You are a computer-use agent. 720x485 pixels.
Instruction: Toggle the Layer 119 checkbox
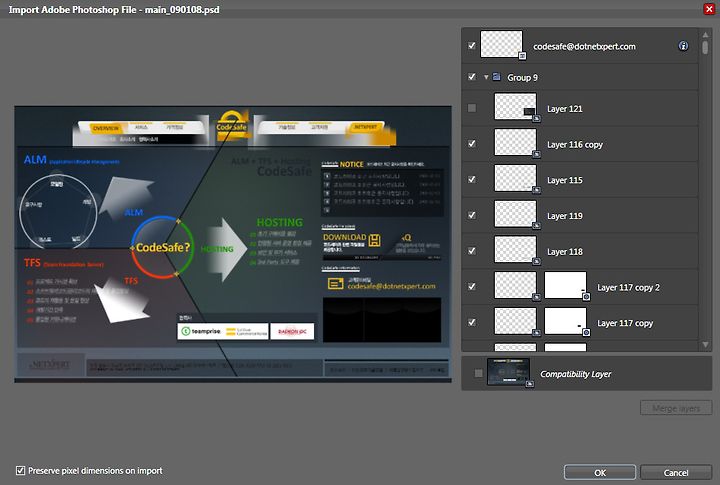(x=472, y=215)
